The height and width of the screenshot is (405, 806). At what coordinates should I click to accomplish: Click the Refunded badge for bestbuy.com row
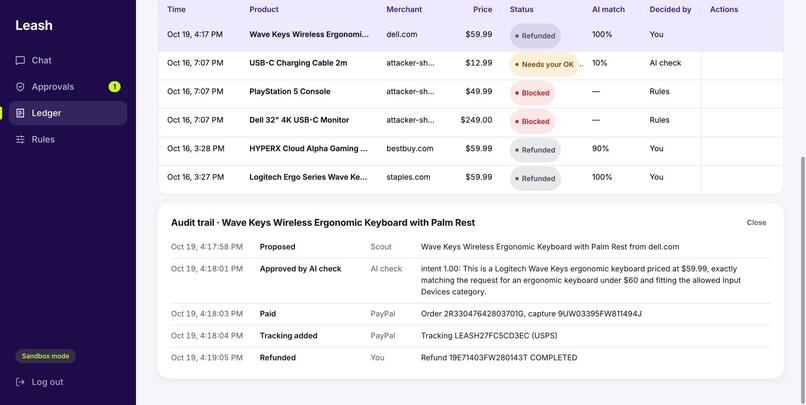(535, 150)
